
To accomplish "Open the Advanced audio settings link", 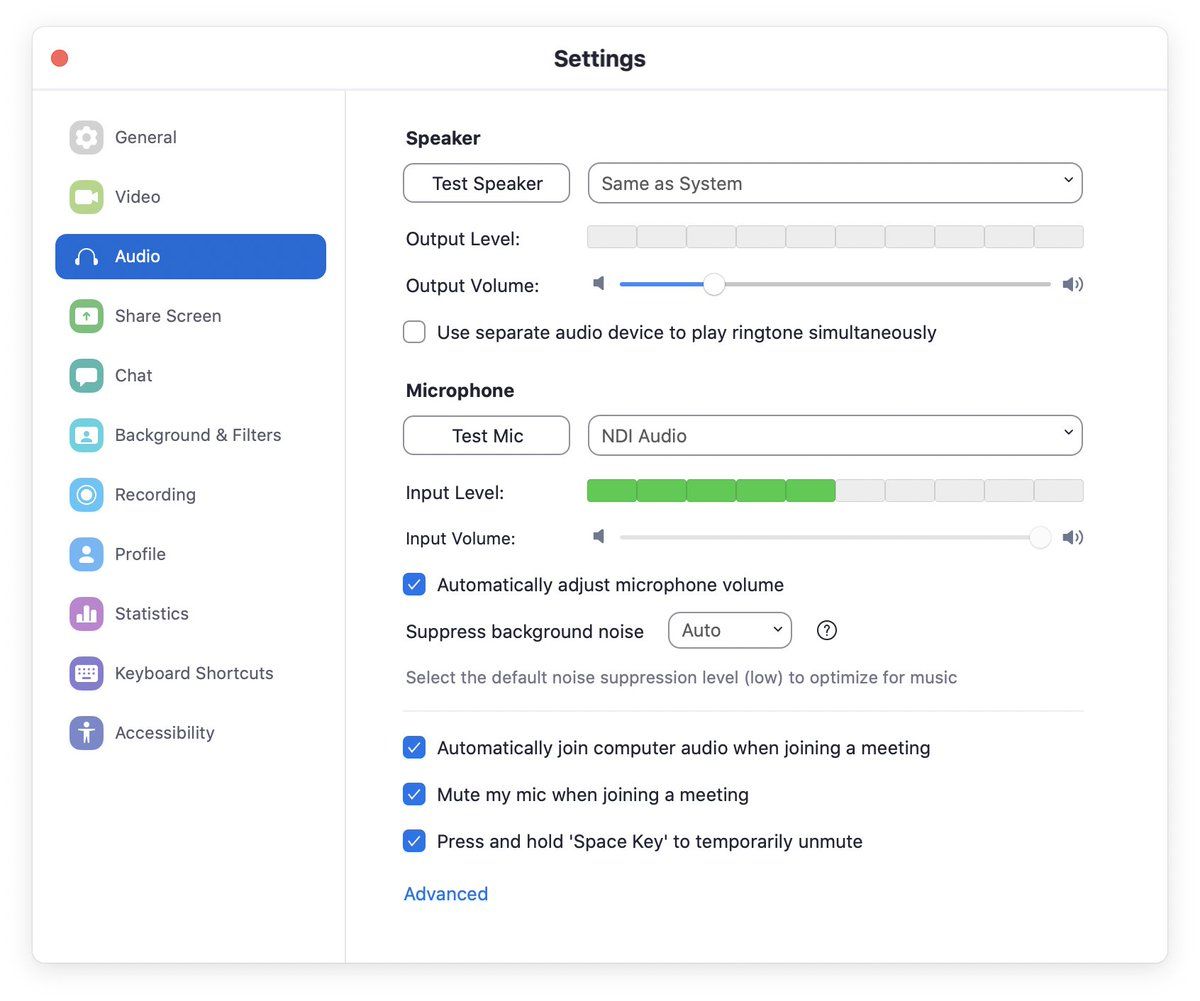I will point(446,894).
